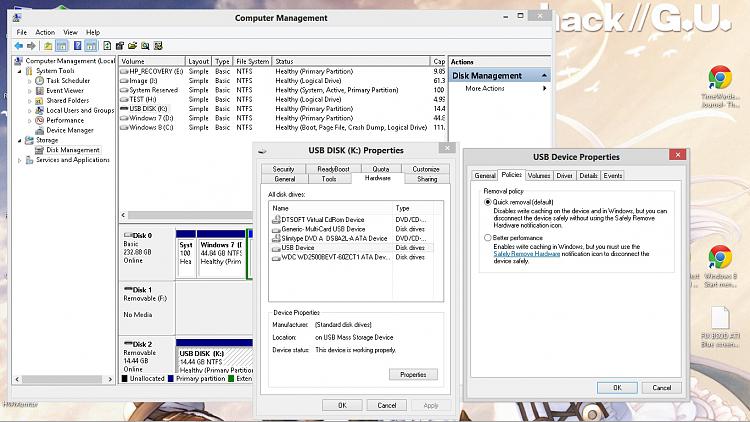Image resolution: width=750 pixels, height=422 pixels.
Task: Click OK in USB Device Properties dialog
Action: pos(617,388)
